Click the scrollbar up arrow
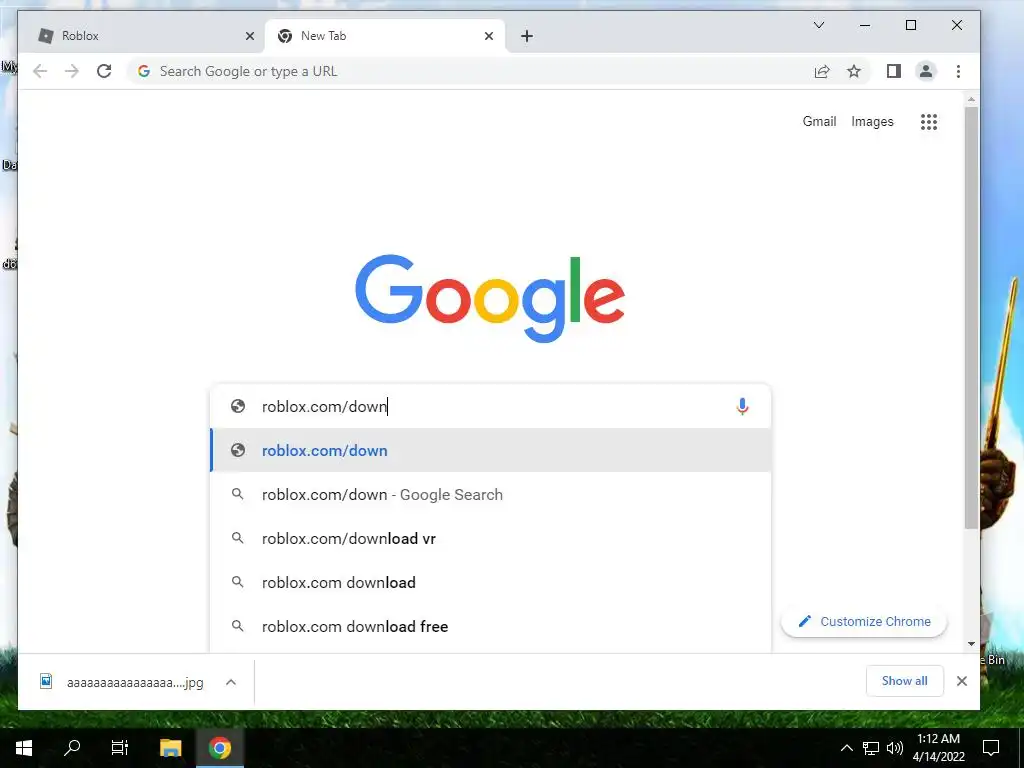The height and width of the screenshot is (768, 1024). [x=971, y=100]
